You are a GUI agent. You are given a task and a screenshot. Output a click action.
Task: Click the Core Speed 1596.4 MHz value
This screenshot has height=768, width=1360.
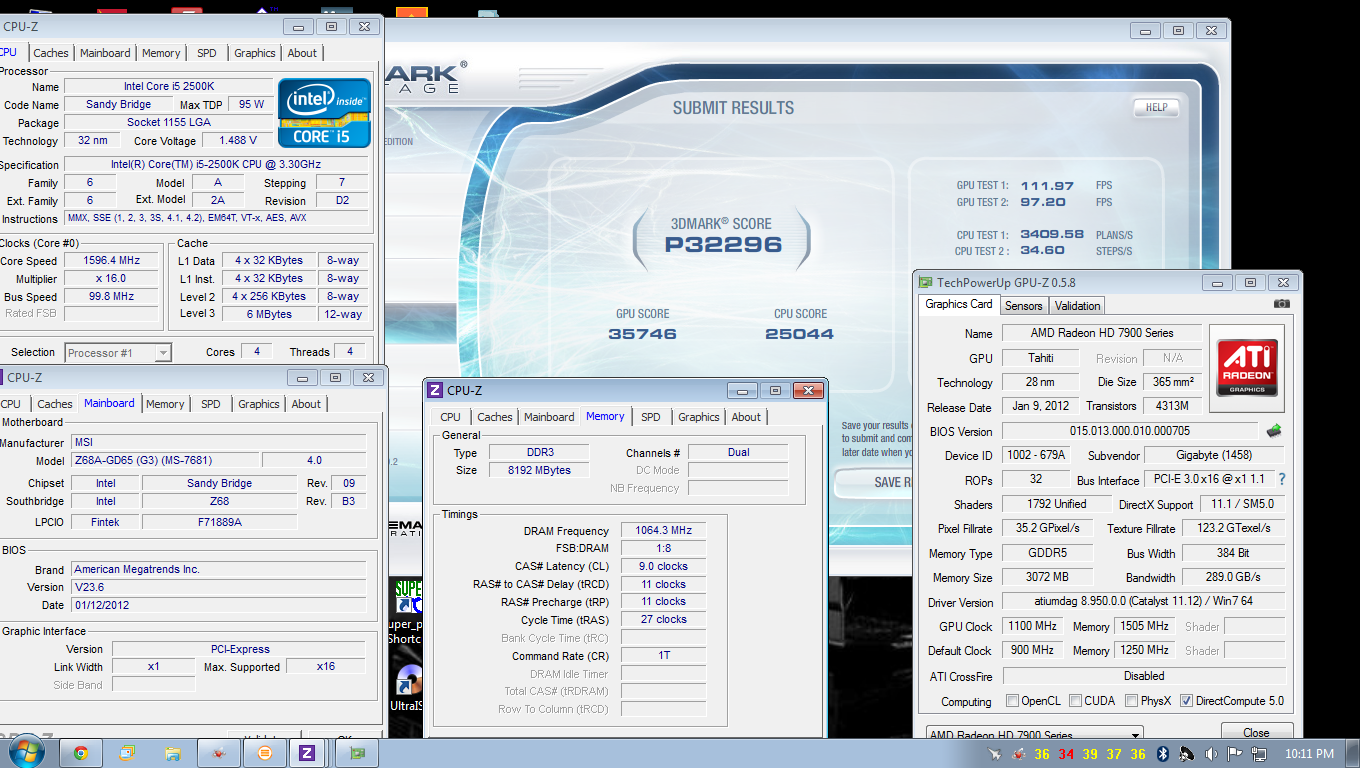[111, 260]
